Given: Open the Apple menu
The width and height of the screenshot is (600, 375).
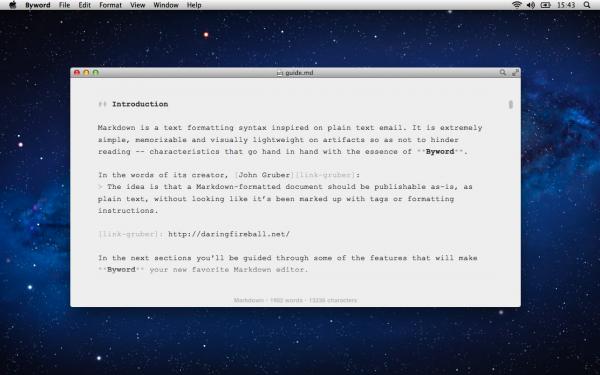Looking at the screenshot, I should tap(13, 5).
